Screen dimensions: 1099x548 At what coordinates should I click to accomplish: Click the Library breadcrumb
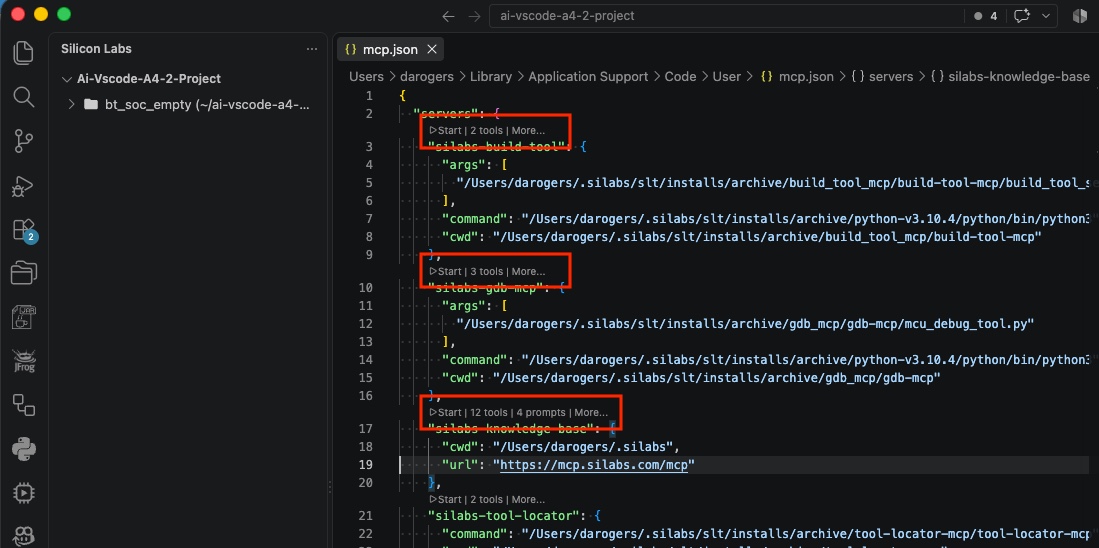(491, 76)
